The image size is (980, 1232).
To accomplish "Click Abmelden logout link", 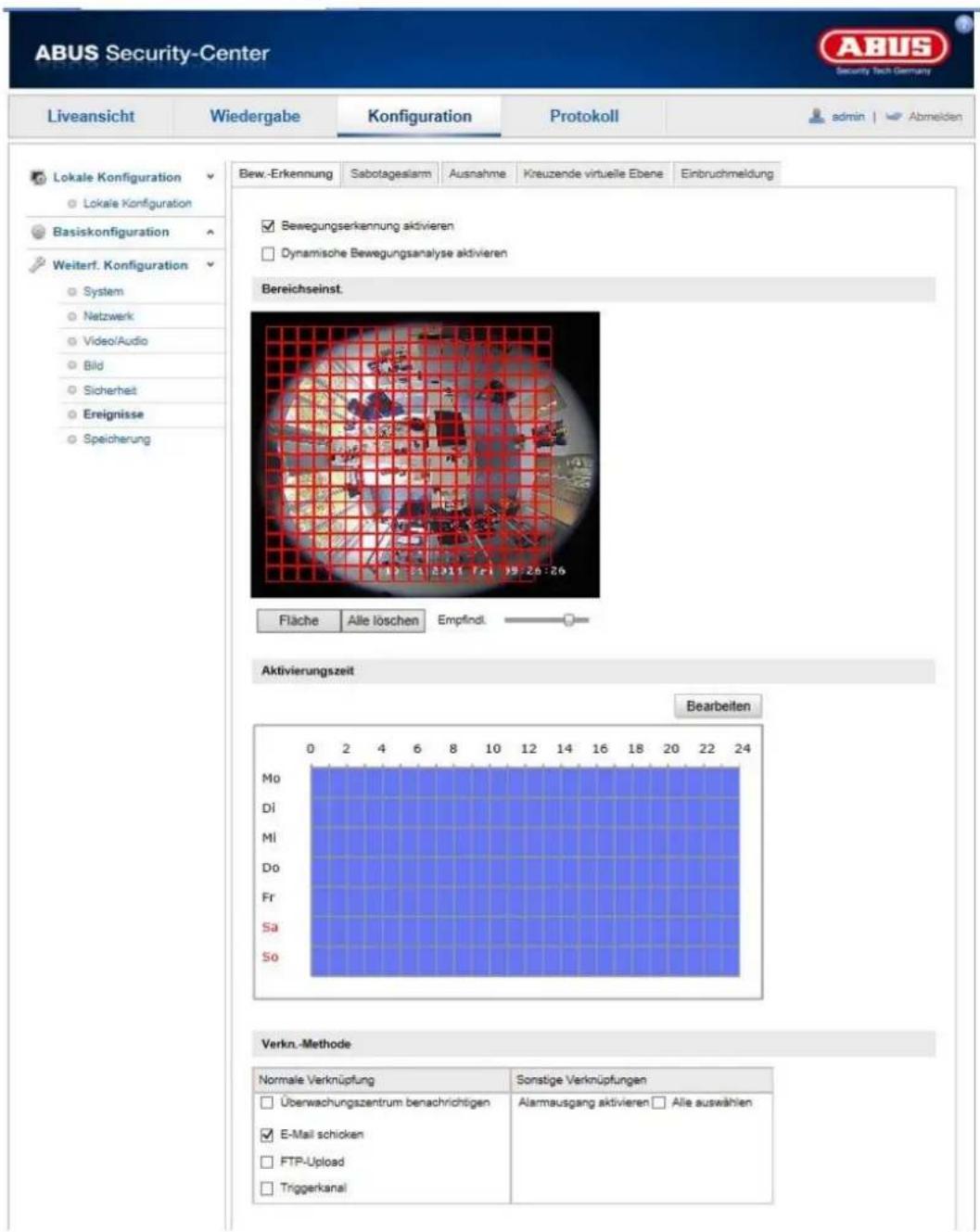I will click(x=935, y=117).
